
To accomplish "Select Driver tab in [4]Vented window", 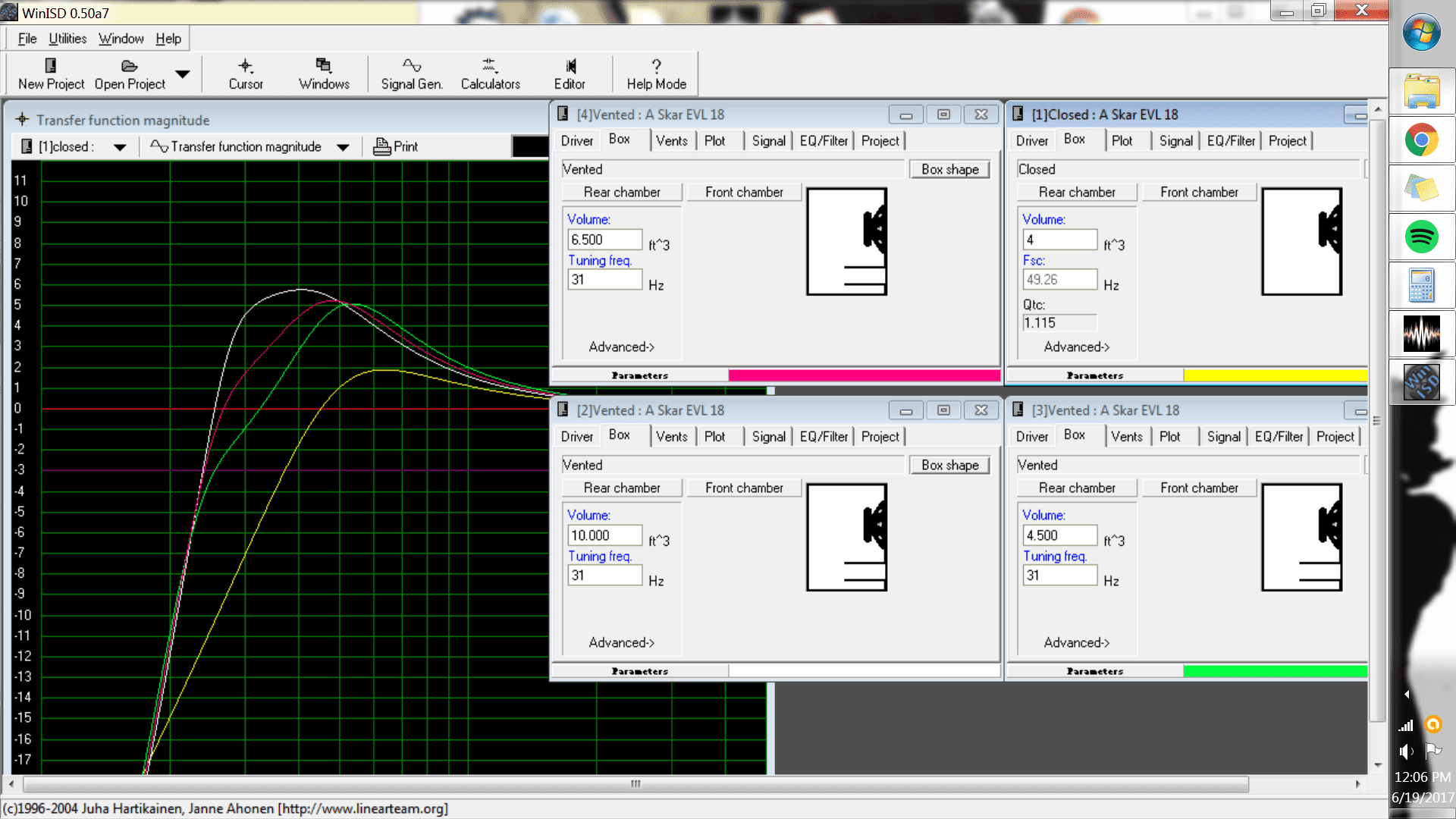I will tap(577, 141).
